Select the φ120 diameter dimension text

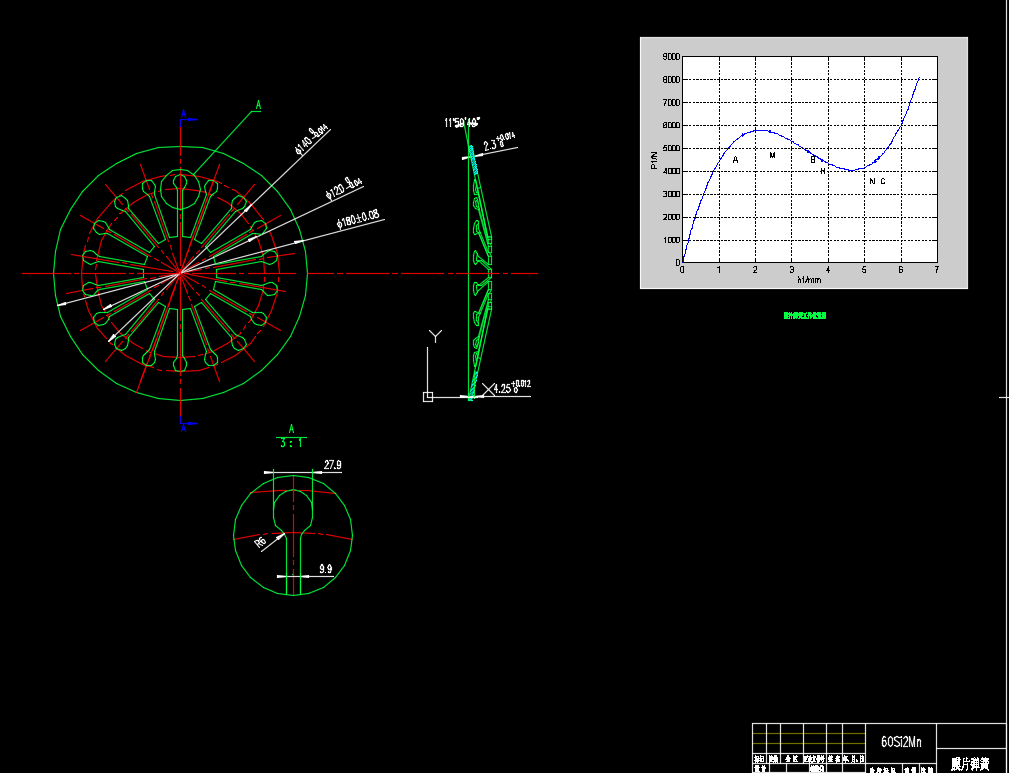click(343, 188)
